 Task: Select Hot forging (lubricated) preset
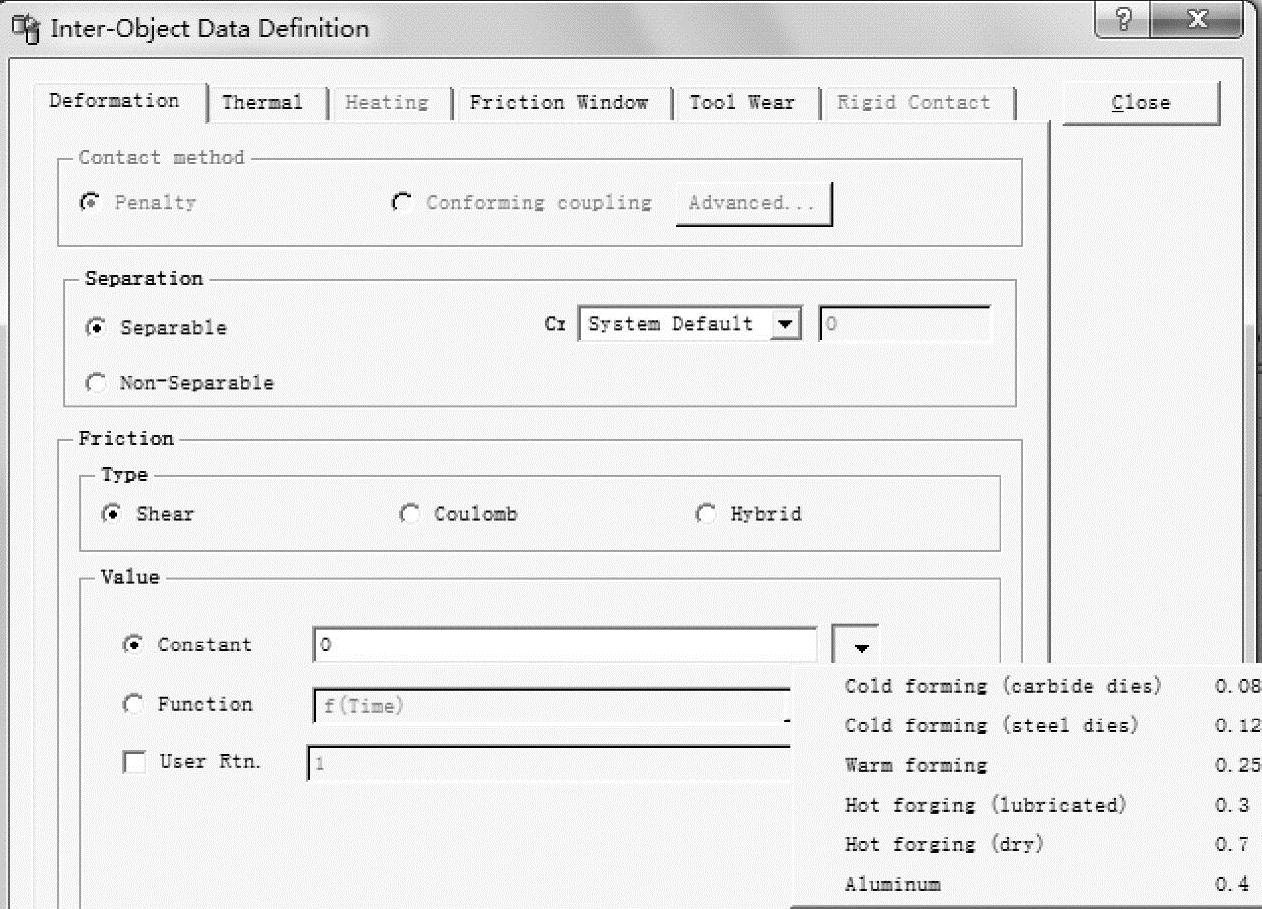pyautogui.click(x=985, y=805)
